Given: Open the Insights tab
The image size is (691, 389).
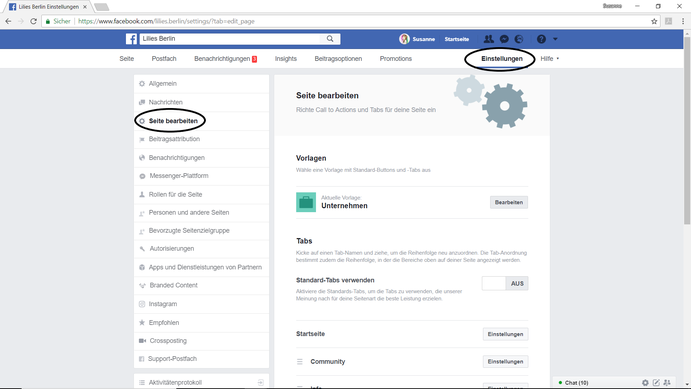Looking at the screenshot, I should tap(286, 59).
